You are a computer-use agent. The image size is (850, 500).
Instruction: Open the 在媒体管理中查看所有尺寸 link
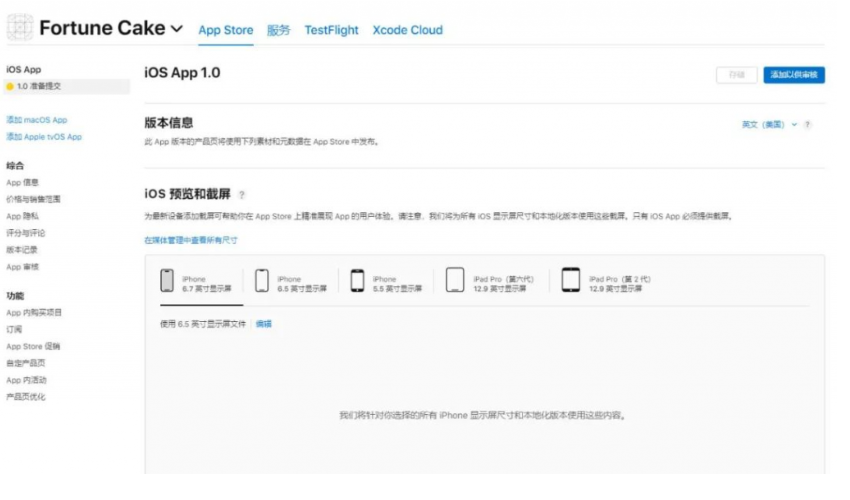[x=191, y=240]
